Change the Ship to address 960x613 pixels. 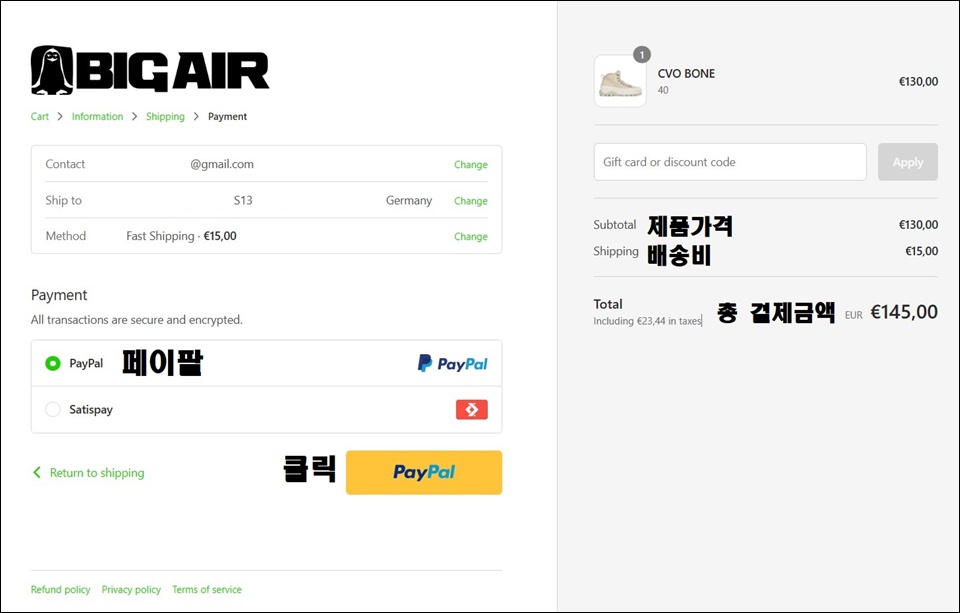(x=471, y=201)
